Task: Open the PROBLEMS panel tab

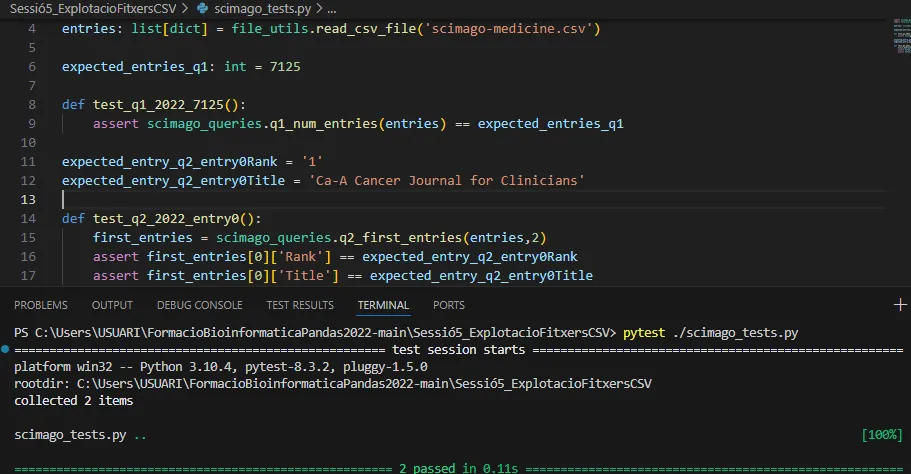Action: click(x=41, y=305)
